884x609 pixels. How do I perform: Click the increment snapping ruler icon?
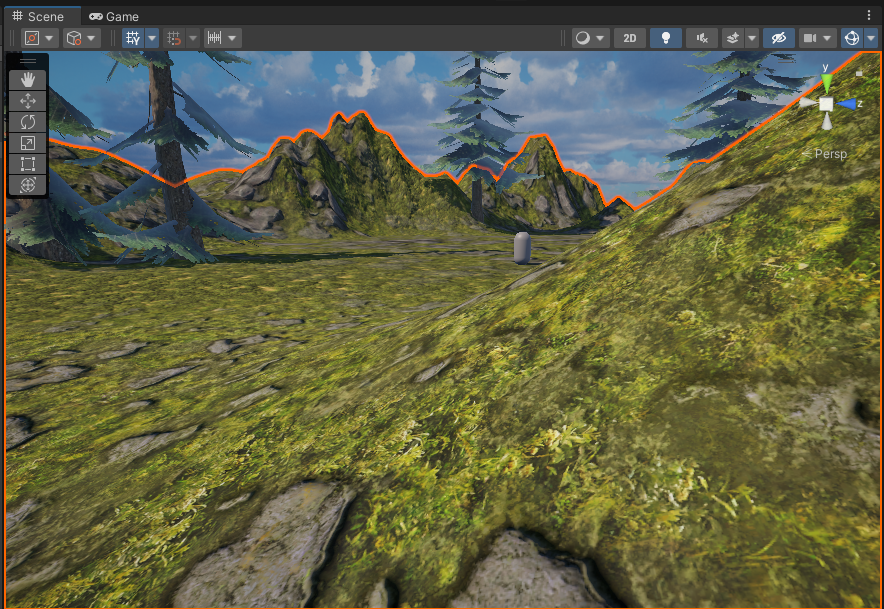214,38
